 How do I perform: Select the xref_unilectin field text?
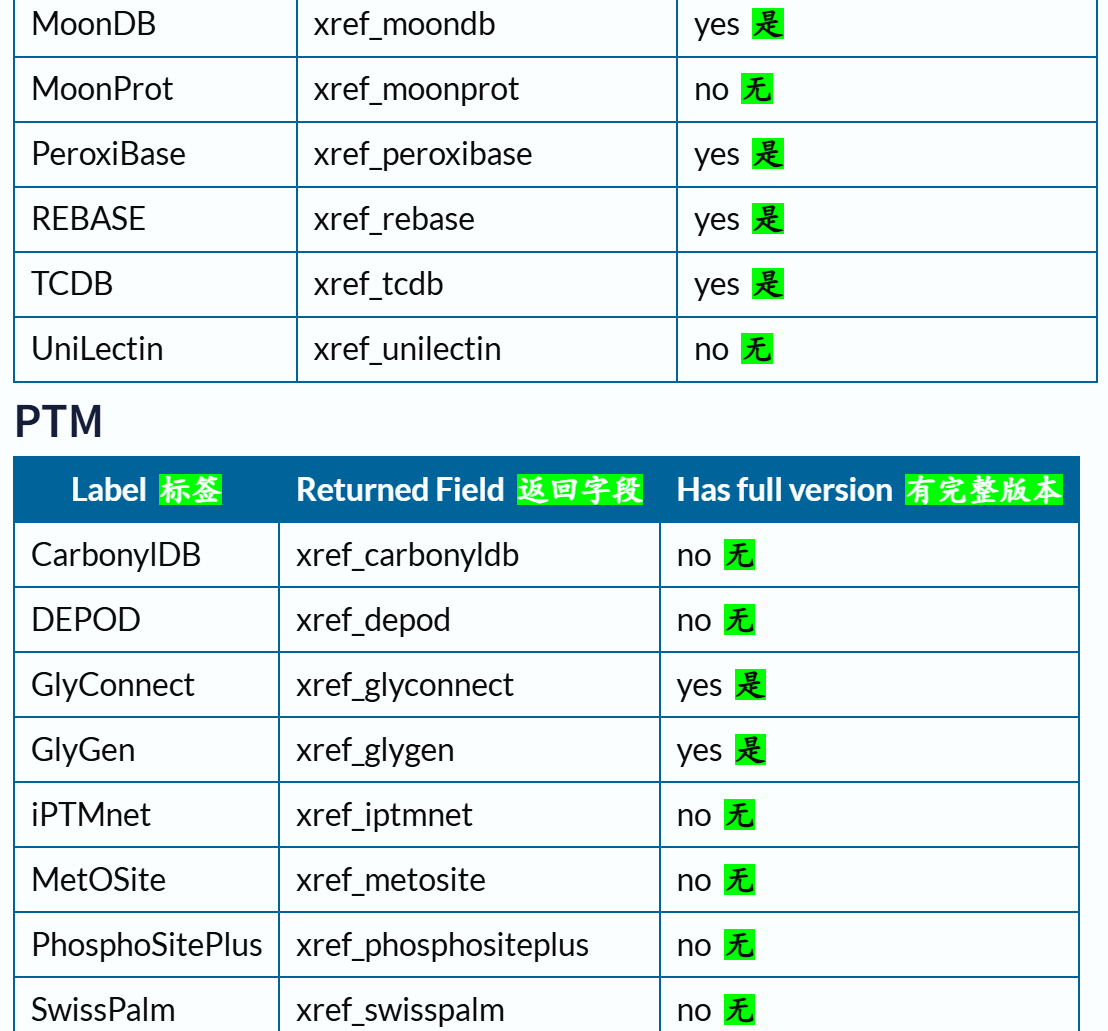[407, 350]
